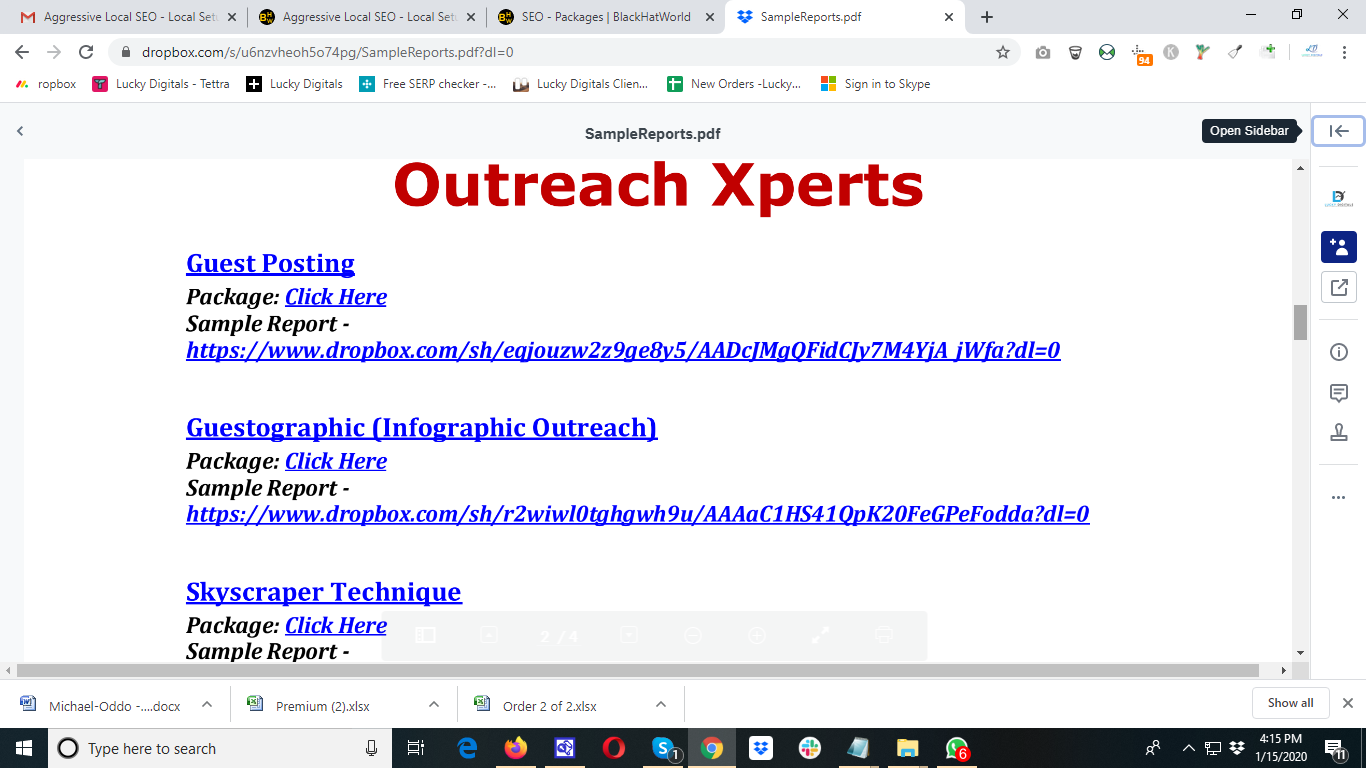Open the sidebar with the arrow button
The image size is (1366, 768).
[1338, 131]
